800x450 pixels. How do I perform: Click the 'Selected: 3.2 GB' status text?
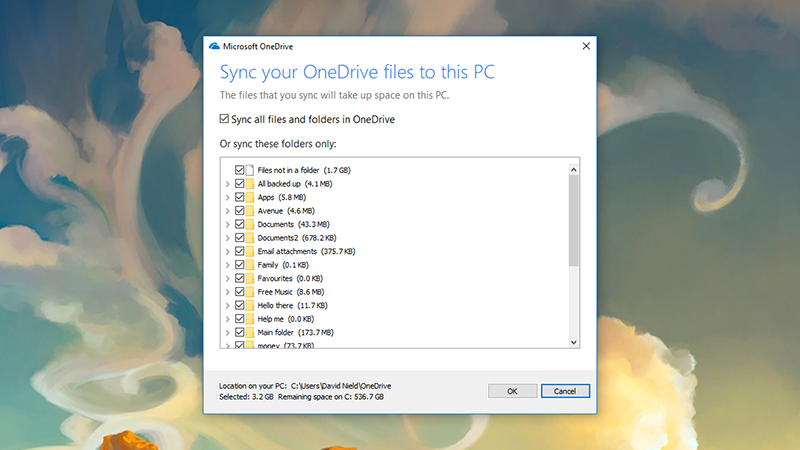(246, 396)
